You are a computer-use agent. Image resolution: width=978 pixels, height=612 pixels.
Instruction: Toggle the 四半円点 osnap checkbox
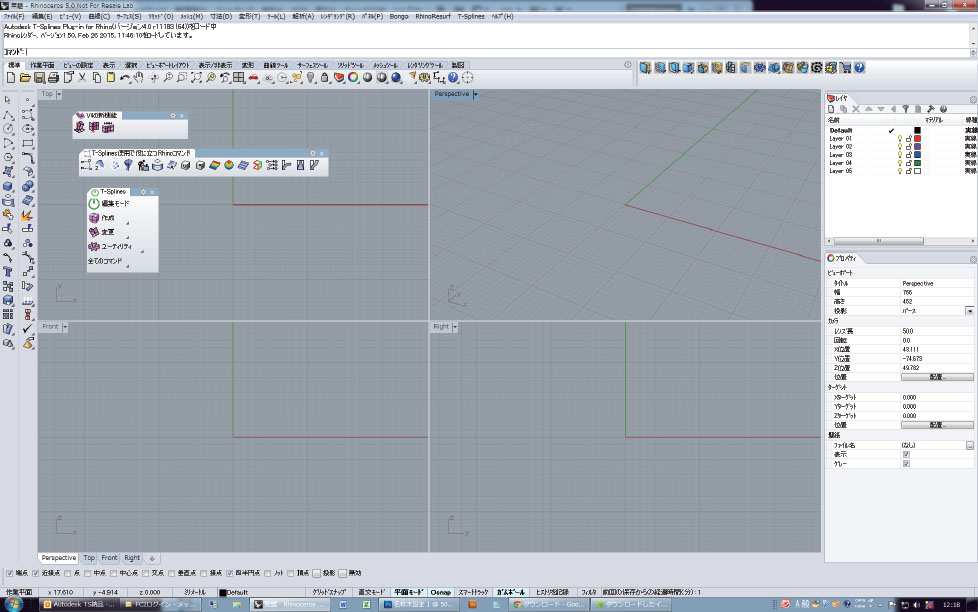coord(230,573)
